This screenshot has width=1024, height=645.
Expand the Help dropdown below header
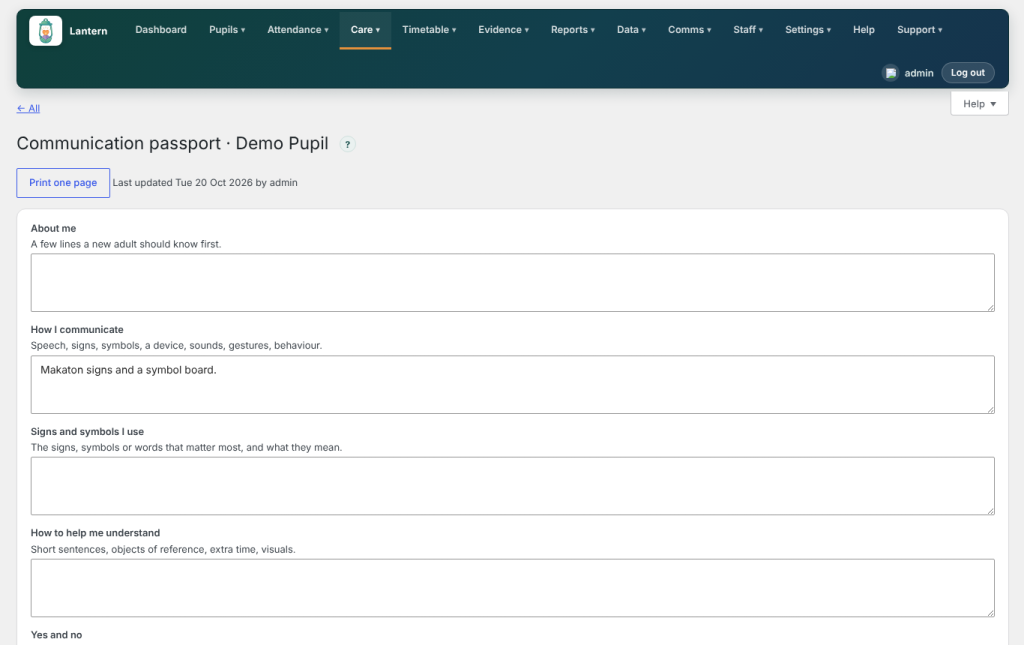[x=979, y=104]
